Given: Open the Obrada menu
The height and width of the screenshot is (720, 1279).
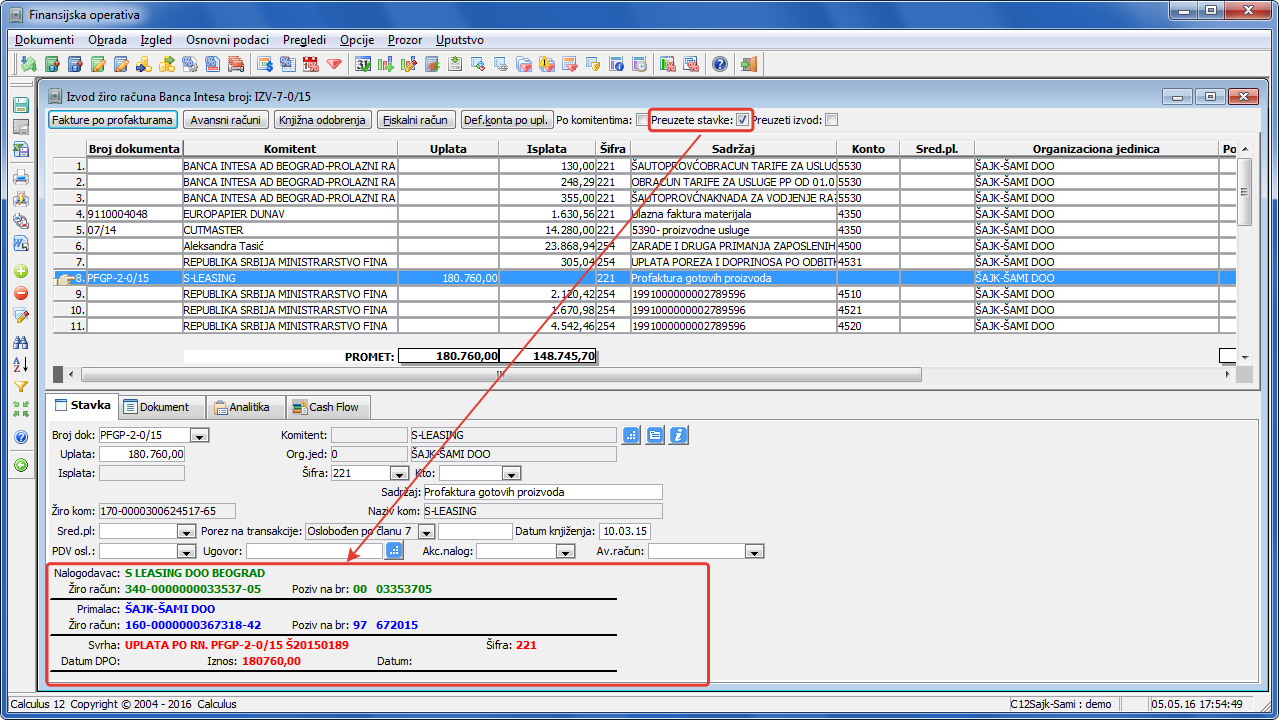Looking at the screenshot, I should pyautogui.click(x=107, y=40).
